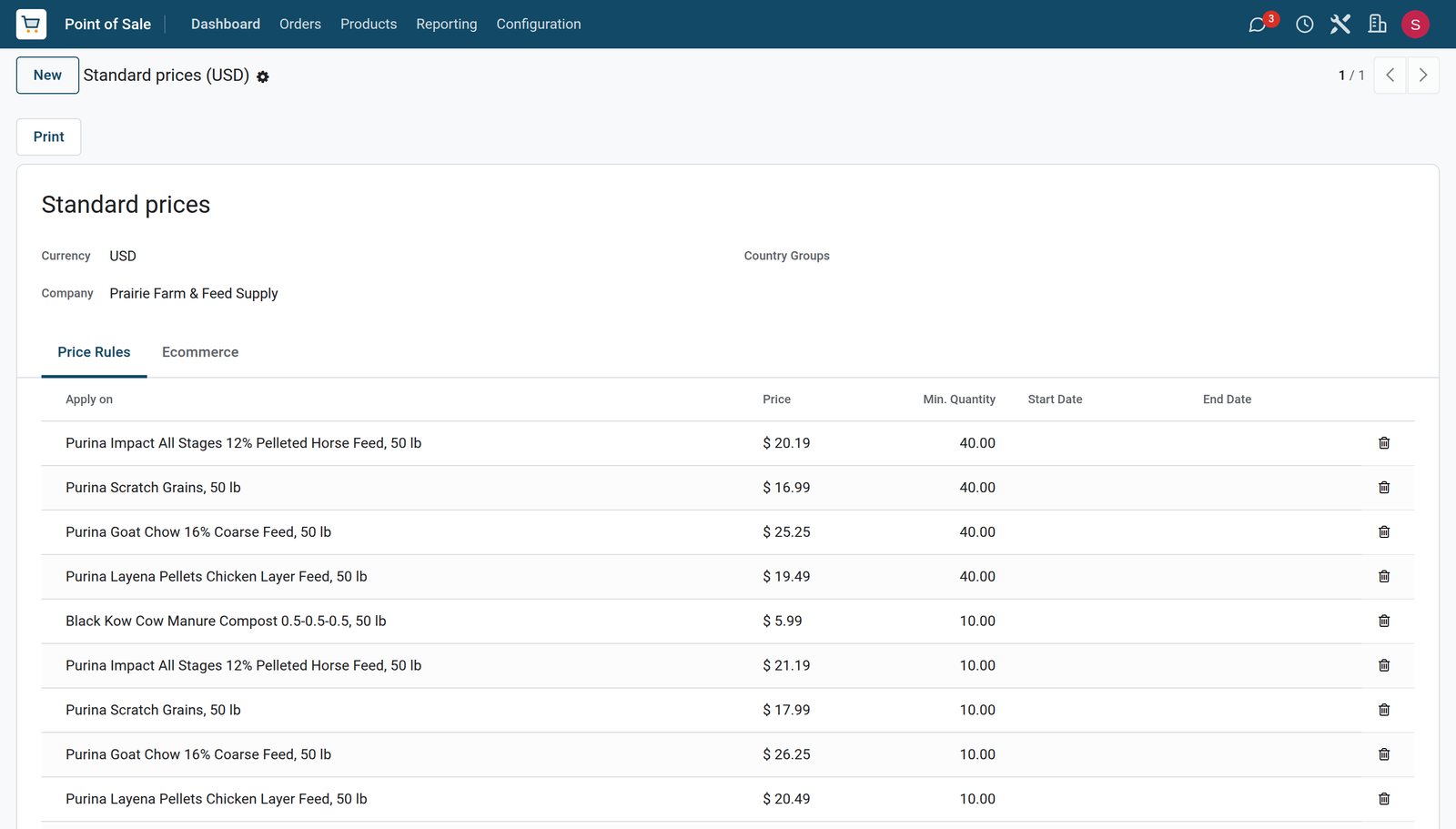
Task: Switch to the Ecommerce tab
Action: point(200,353)
